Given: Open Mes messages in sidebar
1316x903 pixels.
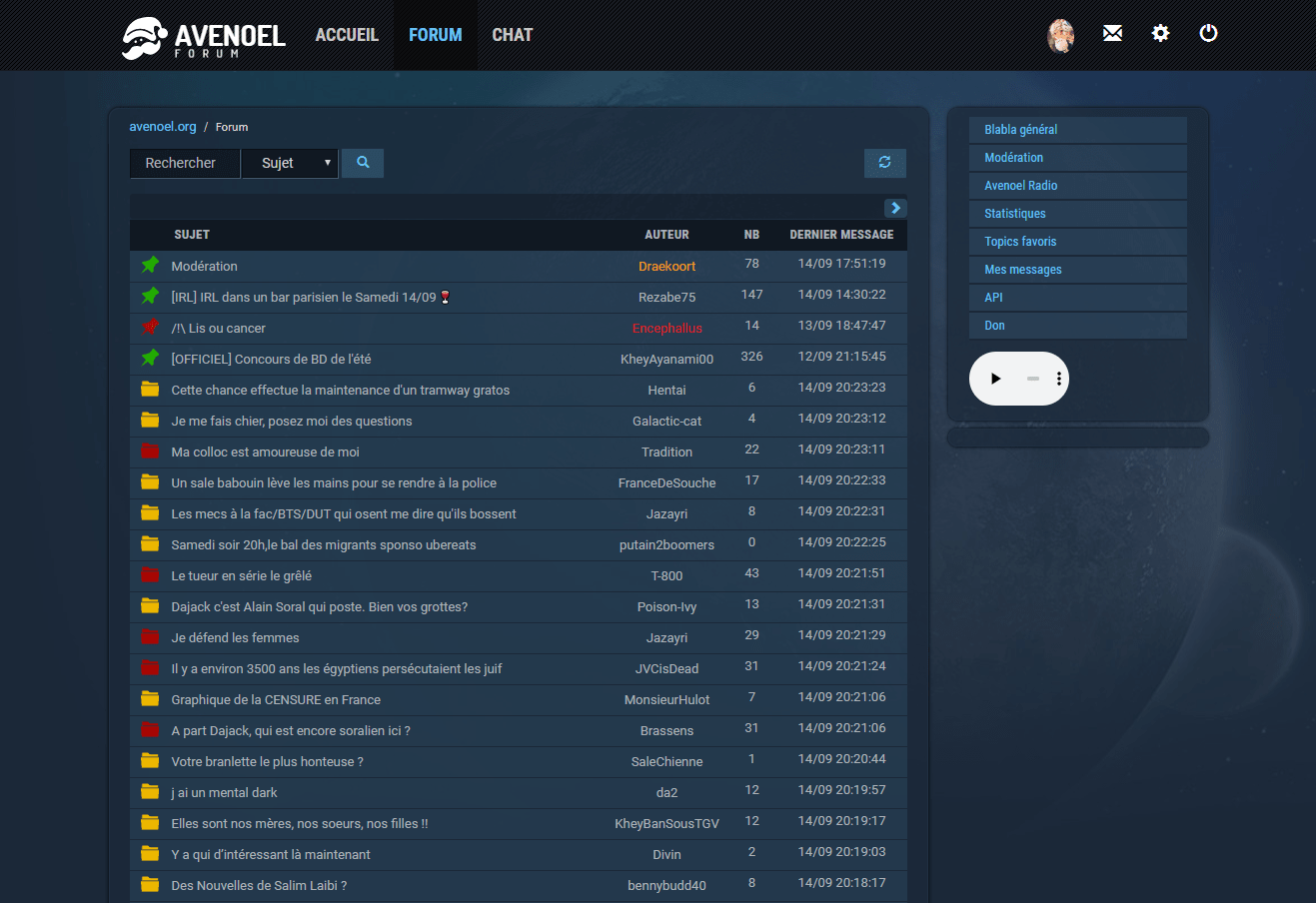Looking at the screenshot, I should pos(1078,270).
